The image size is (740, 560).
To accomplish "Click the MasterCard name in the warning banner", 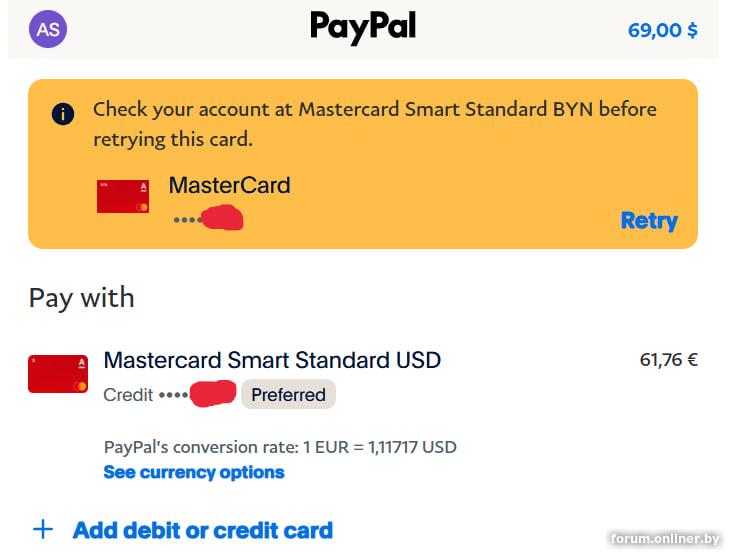I will coord(229,185).
